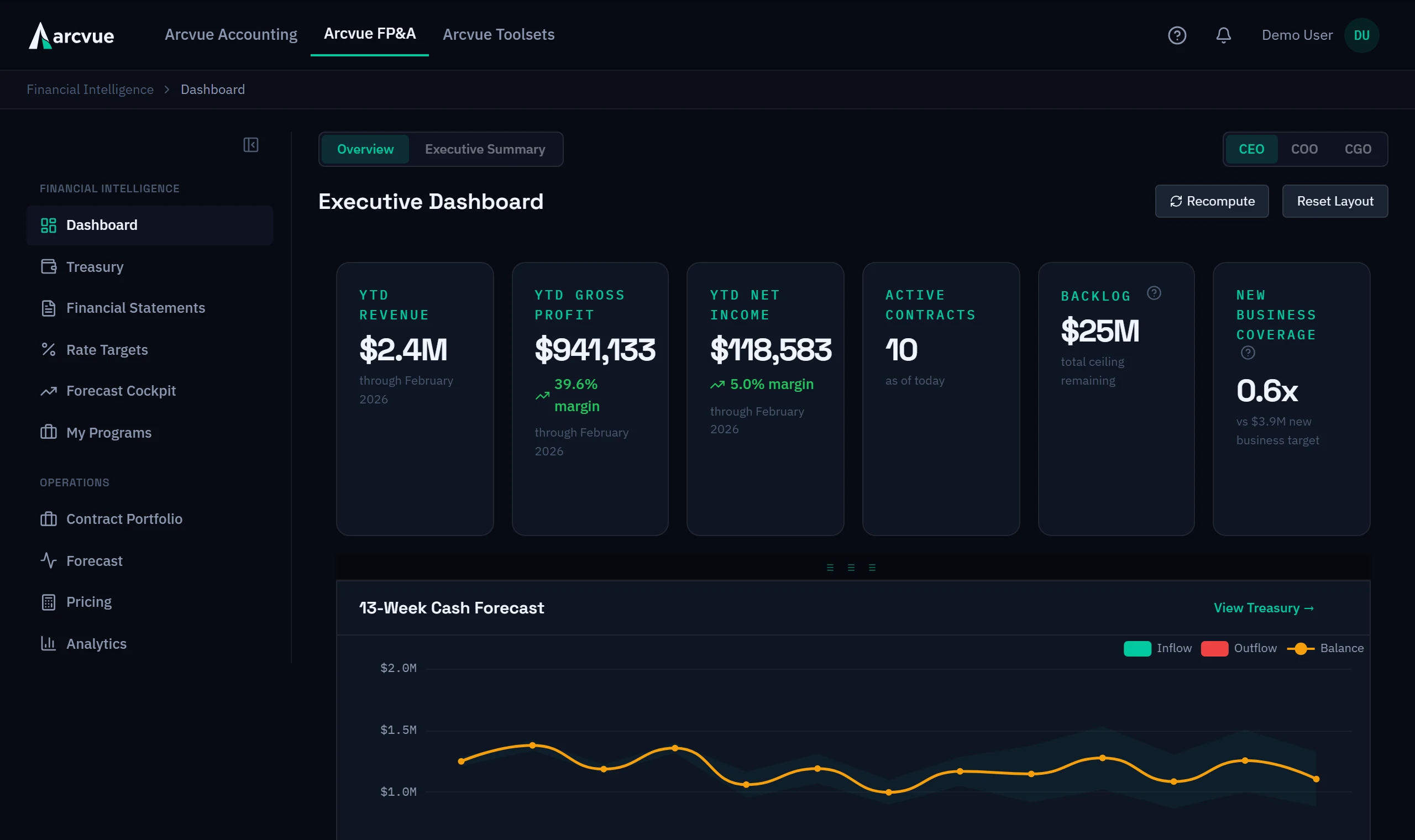
Task: Select the Overview tab
Action: coord(365,149)
